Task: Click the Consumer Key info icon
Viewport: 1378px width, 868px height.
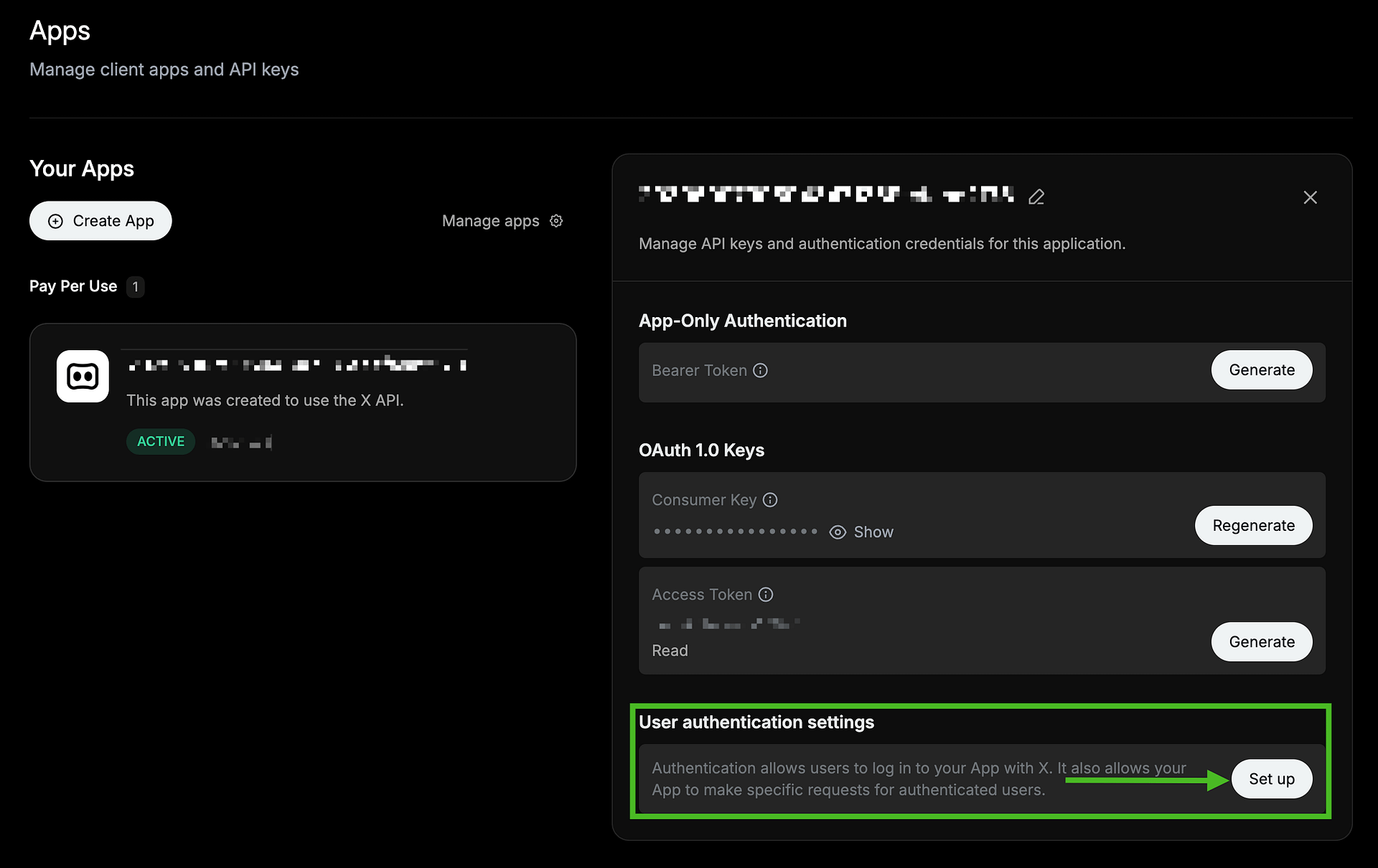Action: [x=770, y=500]
